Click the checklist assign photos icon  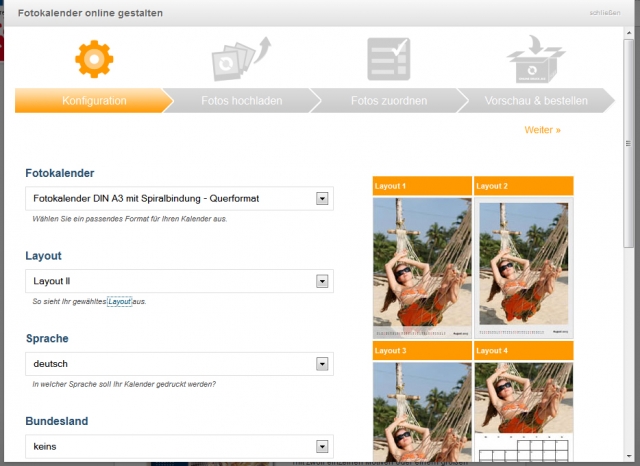point(389,59)
